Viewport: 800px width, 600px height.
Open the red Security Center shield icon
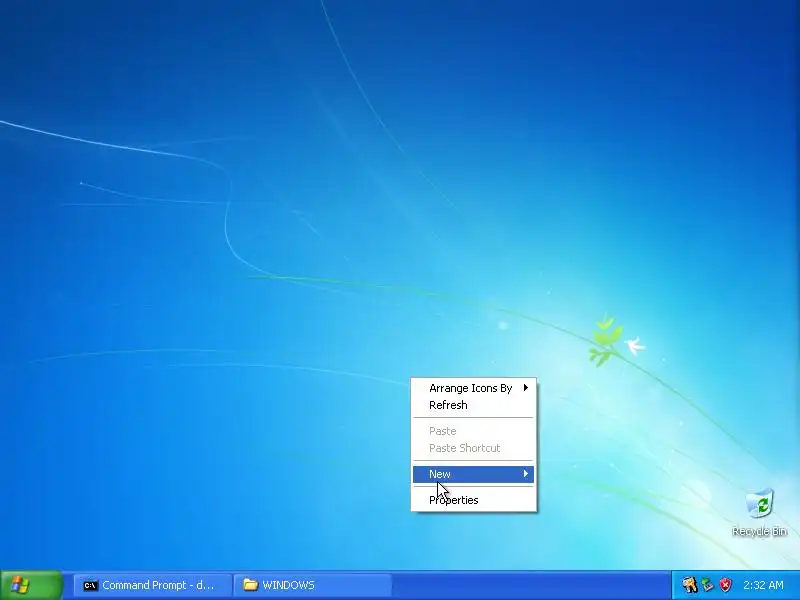click(725, 585)
